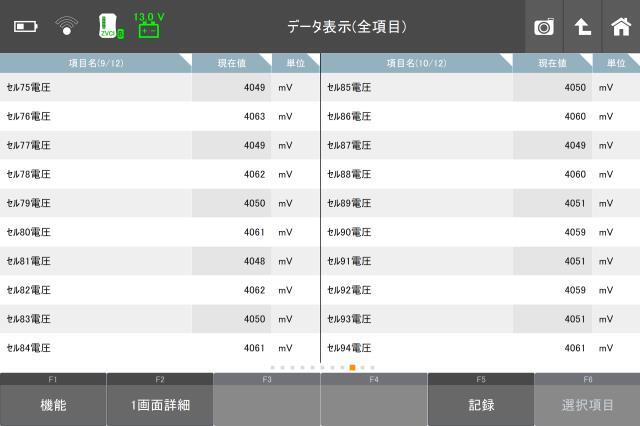Image resolution: width=640 pixels, height=426 pixels.
Task: Open the F1 機能 menu
Action: coord(53,399)
